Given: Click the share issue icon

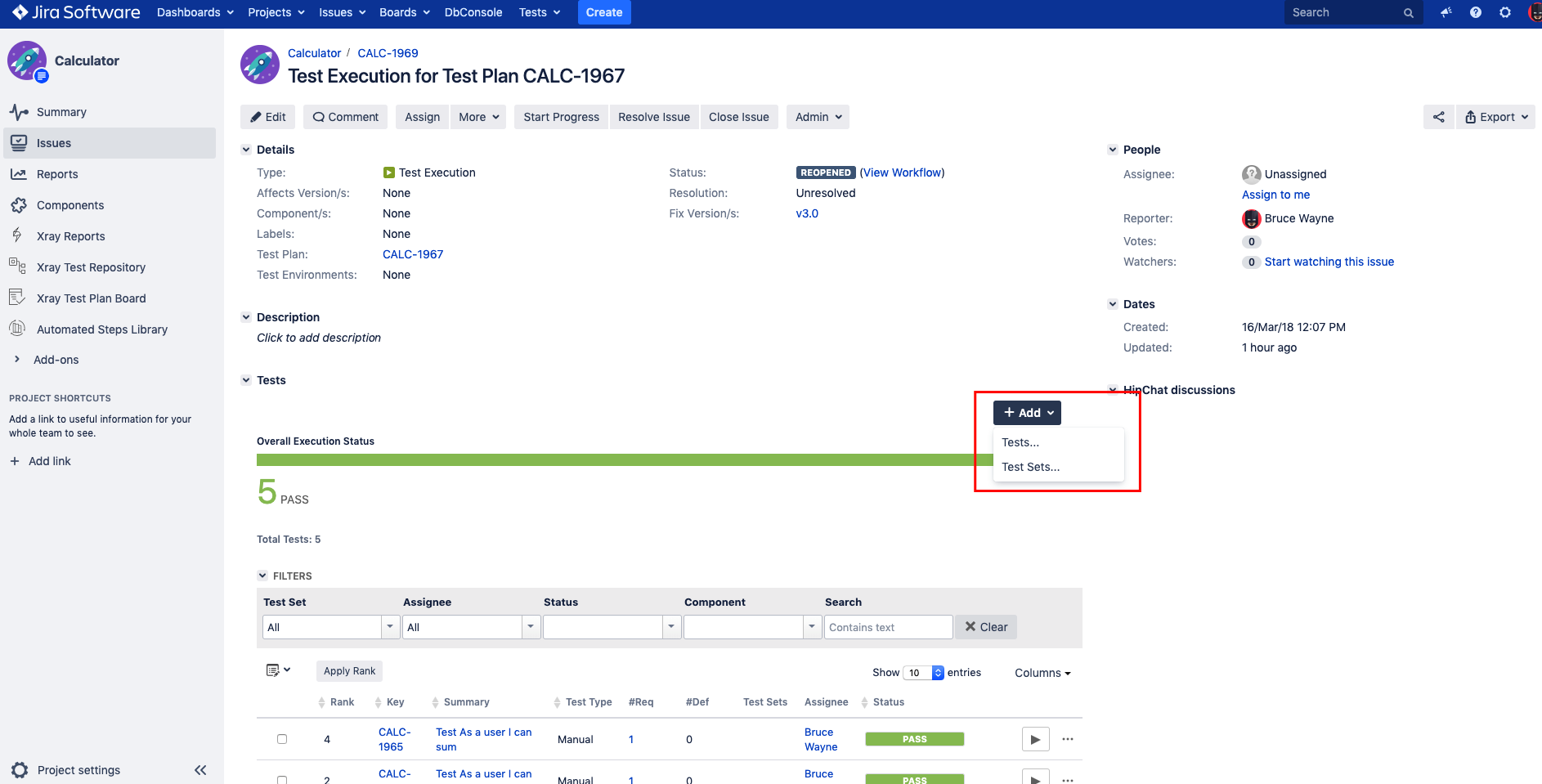Looking at the screenshot, I should pos(1439,117).
